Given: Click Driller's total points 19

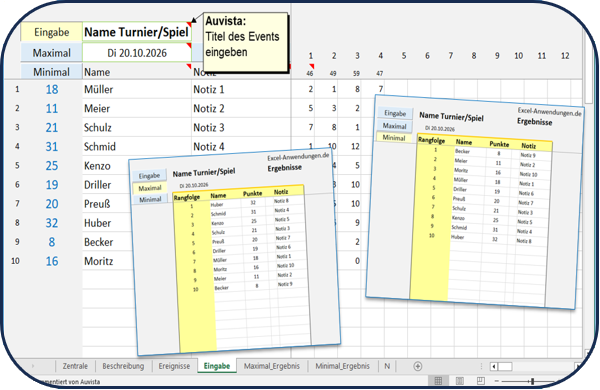Looking at the screenshot, I should 52,185.
